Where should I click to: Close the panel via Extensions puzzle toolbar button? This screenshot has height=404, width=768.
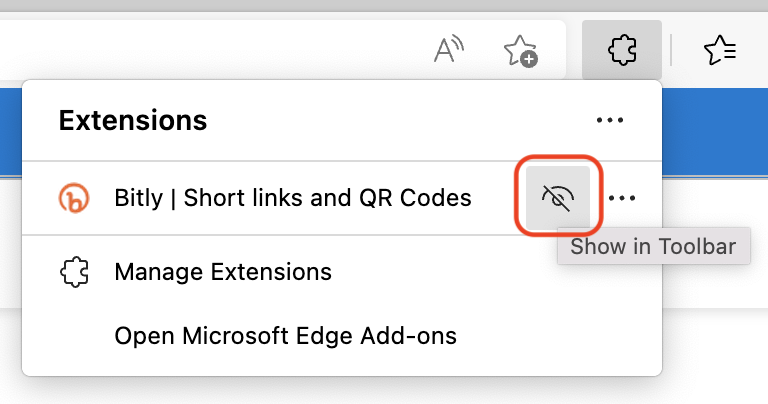(622, 49)
